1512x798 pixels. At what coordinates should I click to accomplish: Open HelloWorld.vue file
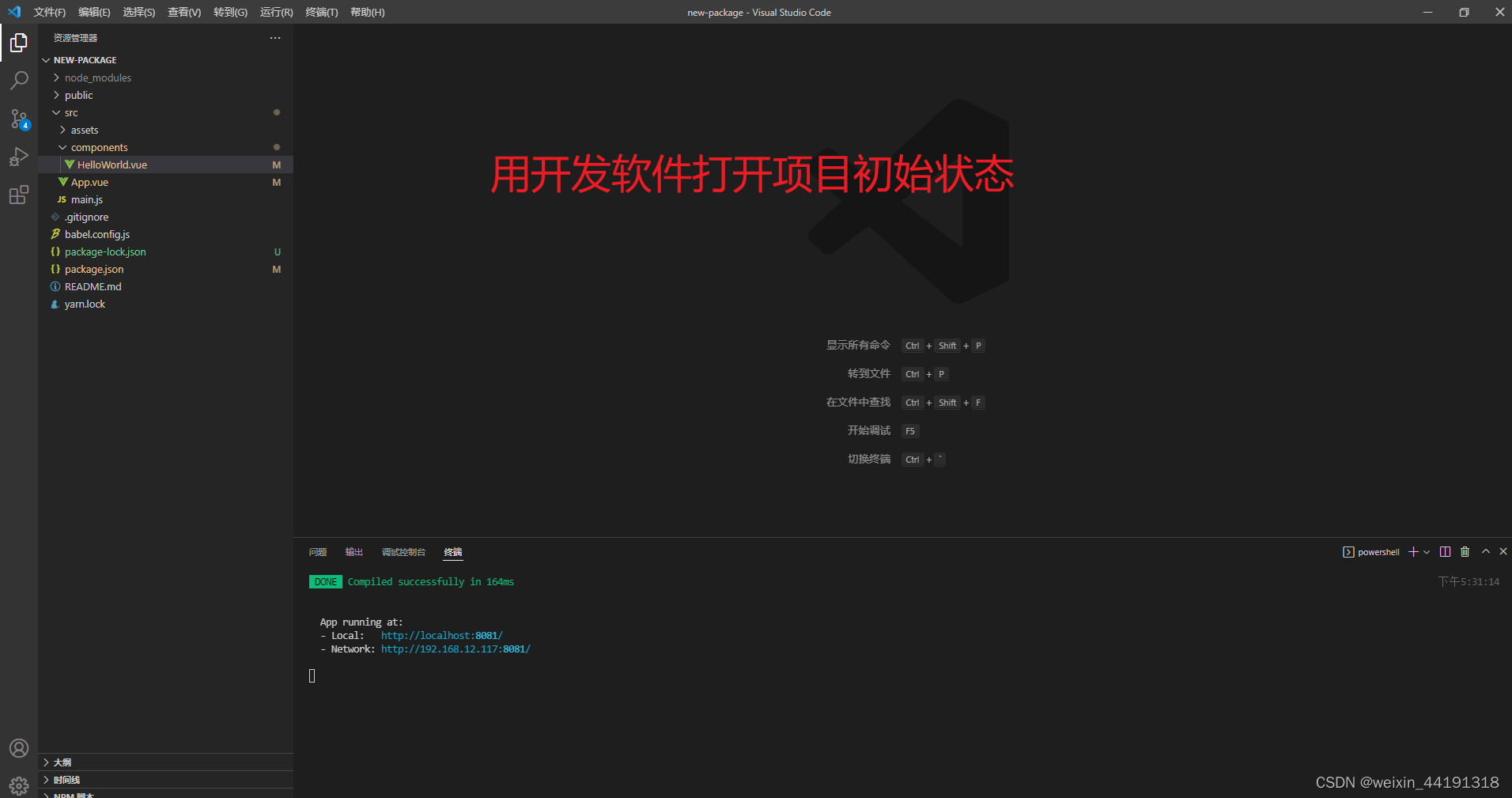[166, 165]
